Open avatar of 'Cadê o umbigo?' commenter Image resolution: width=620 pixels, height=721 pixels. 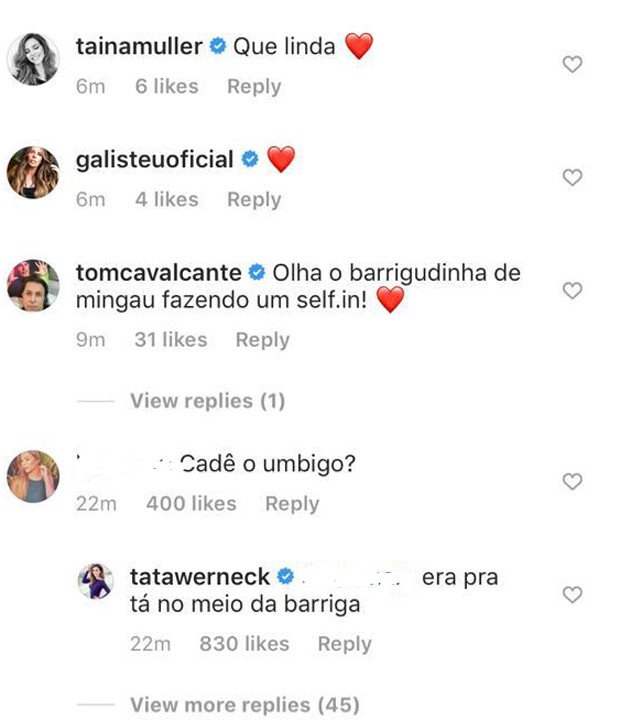point(33,476)
